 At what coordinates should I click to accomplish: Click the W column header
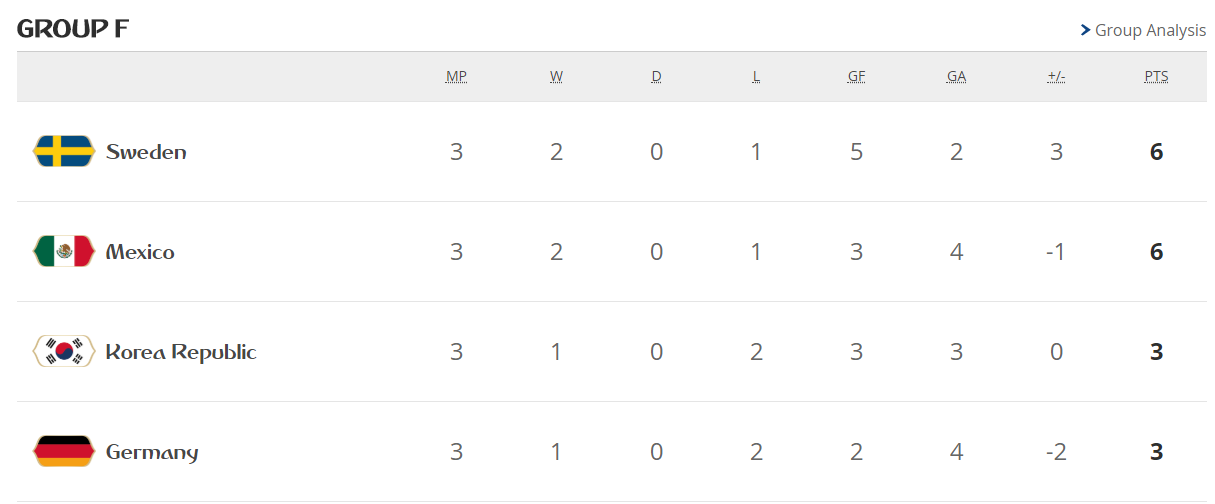pos(556,77)
